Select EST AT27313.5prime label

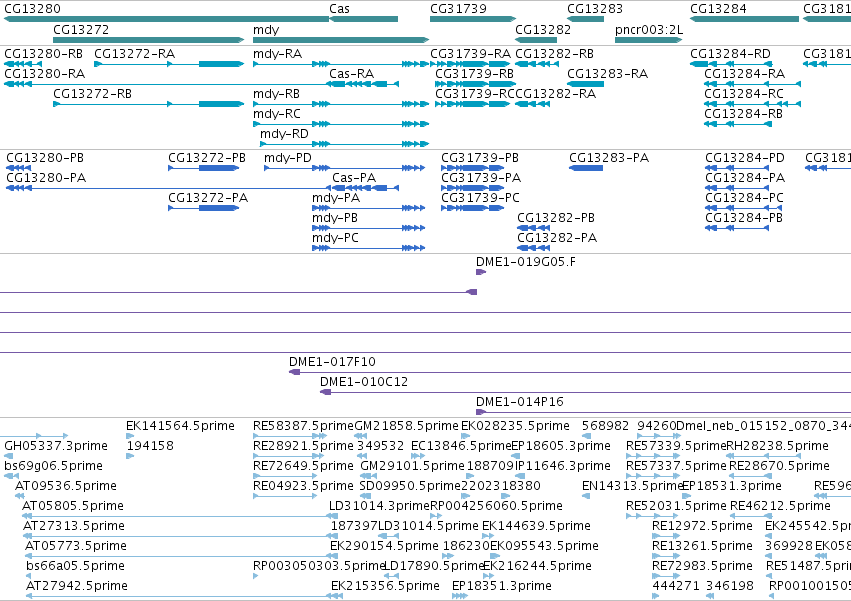pos(74,526)
